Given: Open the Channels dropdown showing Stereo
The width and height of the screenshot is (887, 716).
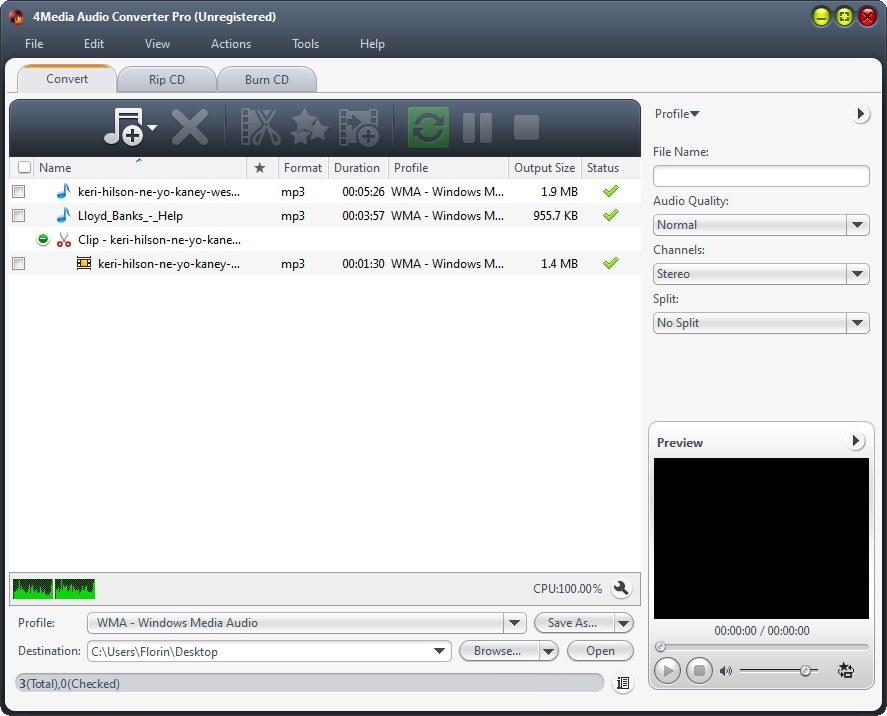Looking at the screenshot, I should pyautogui.click(x=858, y=273).
